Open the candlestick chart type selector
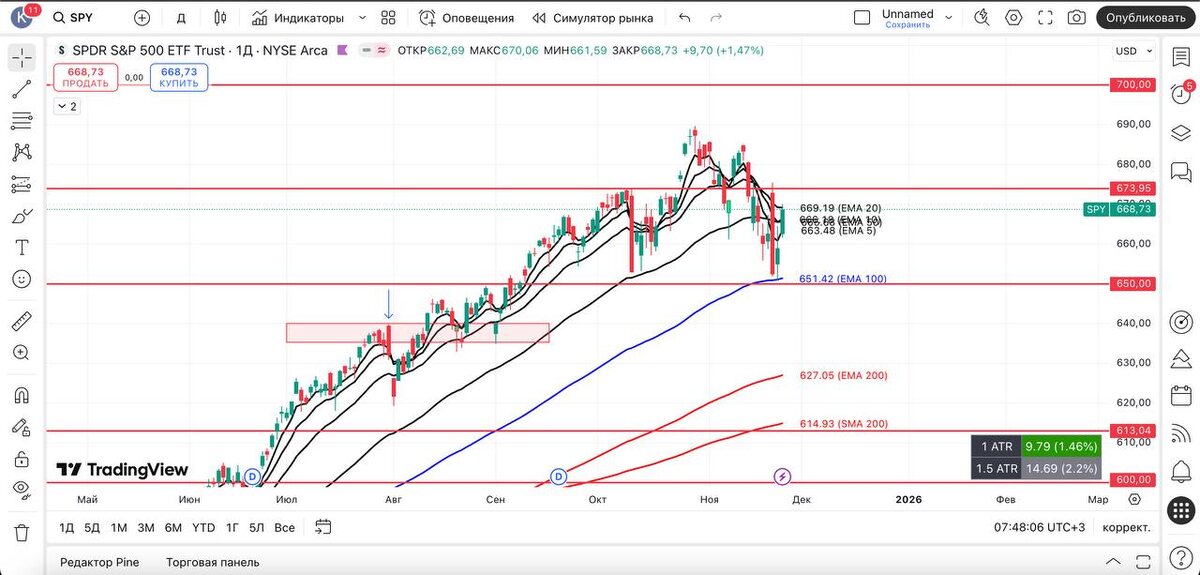The height and width of the screenshot is (575, 1200). click(x=221, y=18)
